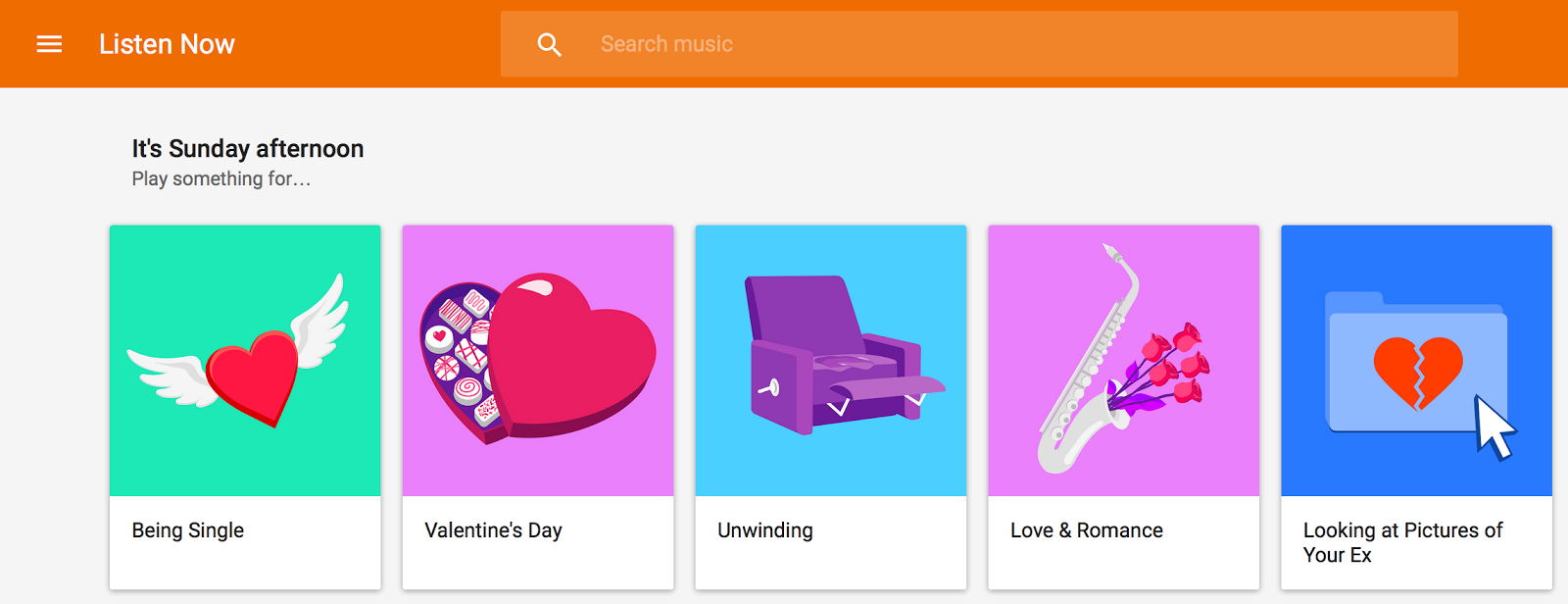
Task: Select the Love & Romance title
Action: tap(1087, 530)
